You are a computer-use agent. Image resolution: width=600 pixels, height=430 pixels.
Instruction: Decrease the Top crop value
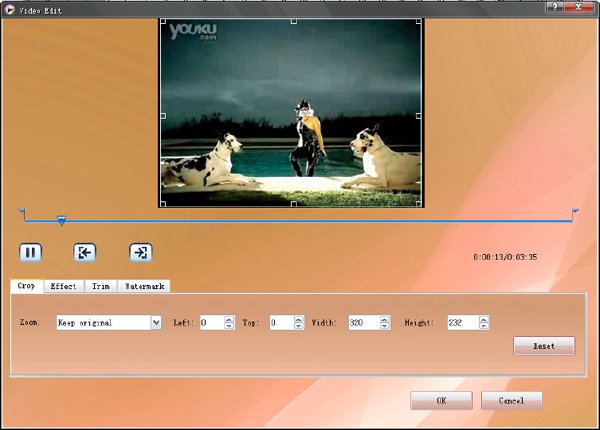click(299, 326)
